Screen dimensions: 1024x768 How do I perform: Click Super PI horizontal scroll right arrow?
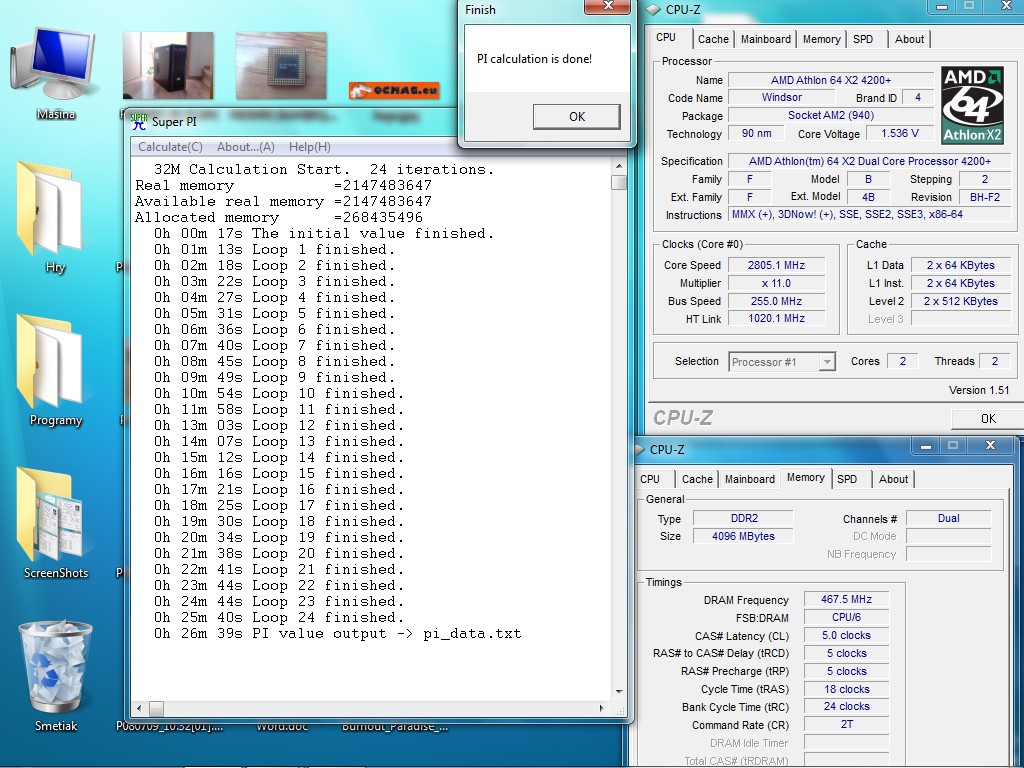pos(601,709)
